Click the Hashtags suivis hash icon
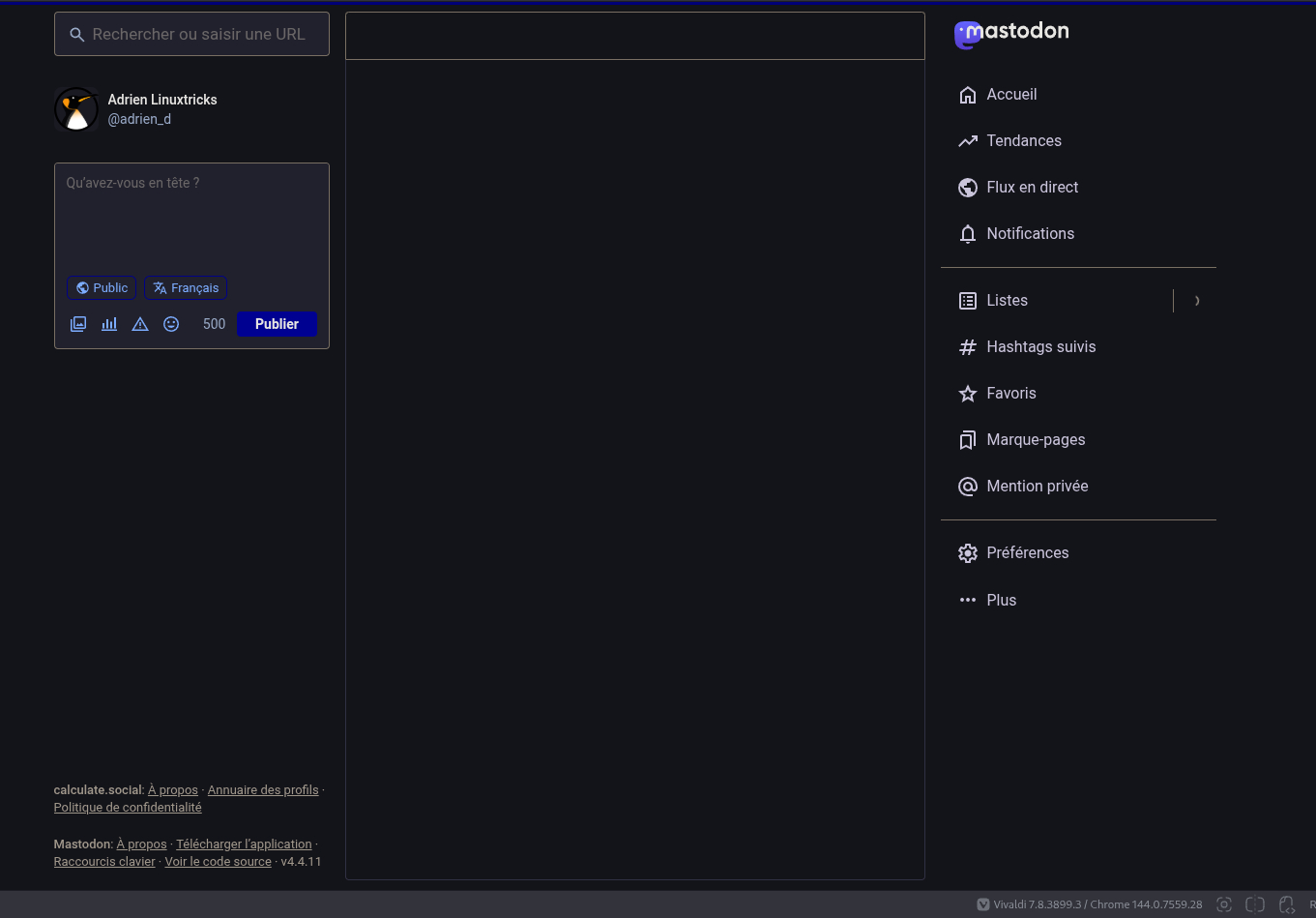The height and width of the screenshot is (918, 1316). pyautogui.click(x=967, y=347)
